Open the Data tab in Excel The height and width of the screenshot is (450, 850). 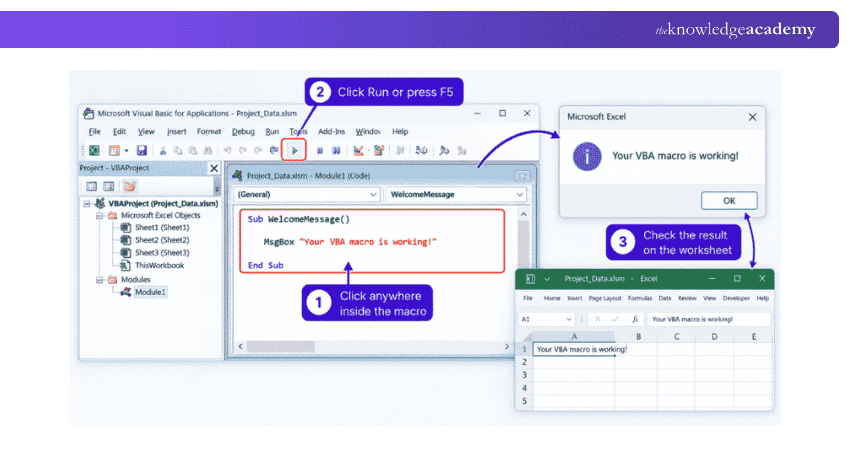point(665,298)
